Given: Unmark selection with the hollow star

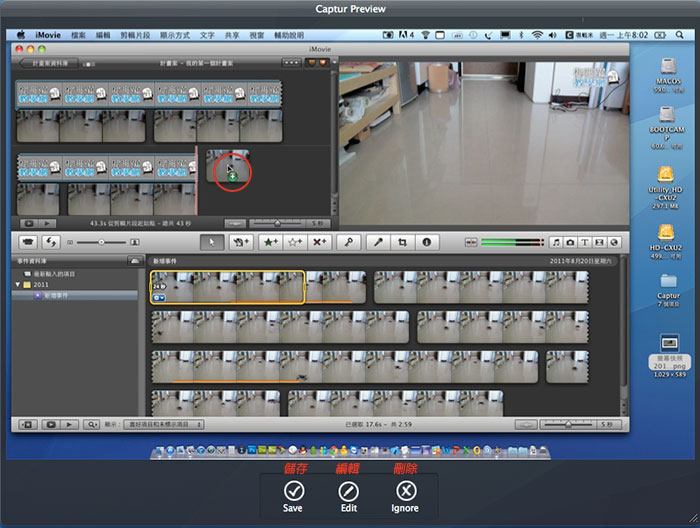Looking at the screenshot, I should coord(295,242).
